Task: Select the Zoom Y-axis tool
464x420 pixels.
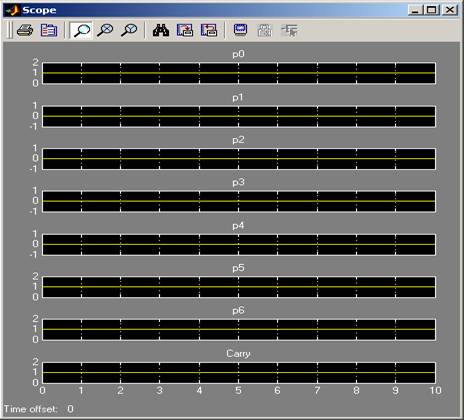Action: (129, 30)
